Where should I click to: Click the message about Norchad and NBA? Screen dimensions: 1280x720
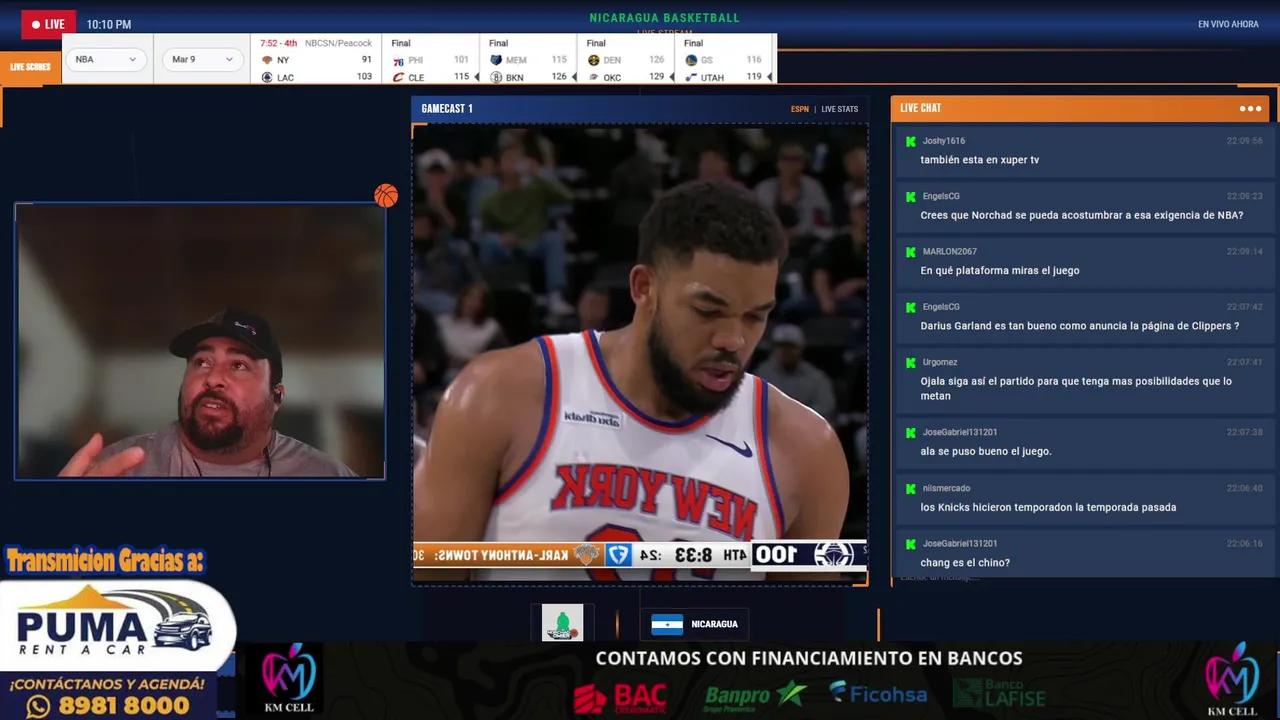(x=1081, y=215)
